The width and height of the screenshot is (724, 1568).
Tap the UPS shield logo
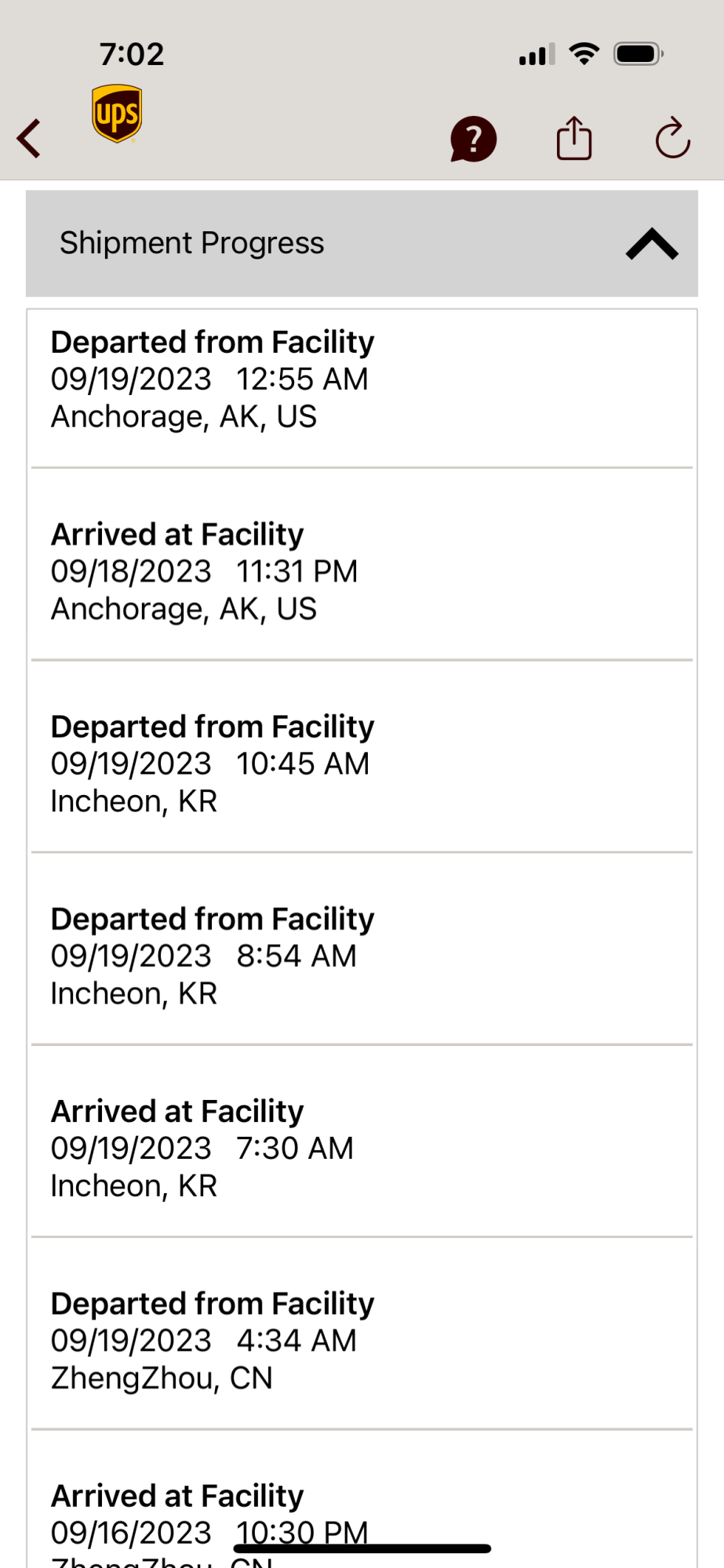point(117,114)
